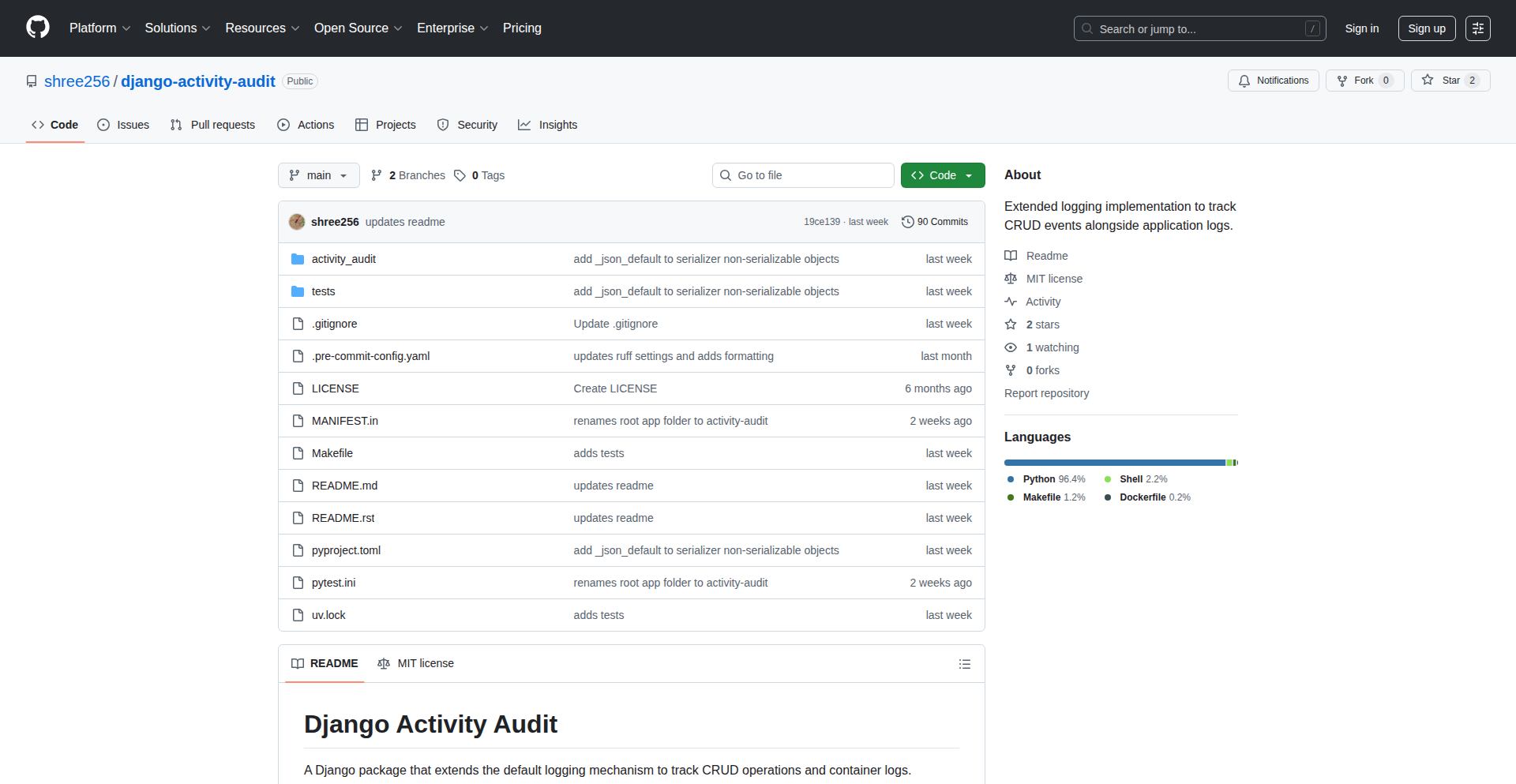Viewport: 1516px width, 784px height.
Task: Click the top-right settings icon next to Sign up
Action: [x=1477, y=28]
